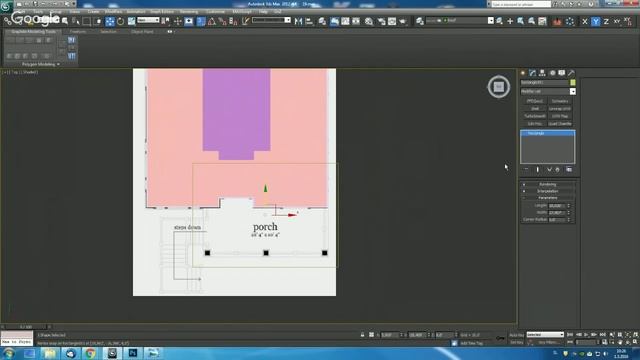This screenshot has height=360, width=640.
Task: Click the Mirror tool icon
Action: click(x=298, y=21)
